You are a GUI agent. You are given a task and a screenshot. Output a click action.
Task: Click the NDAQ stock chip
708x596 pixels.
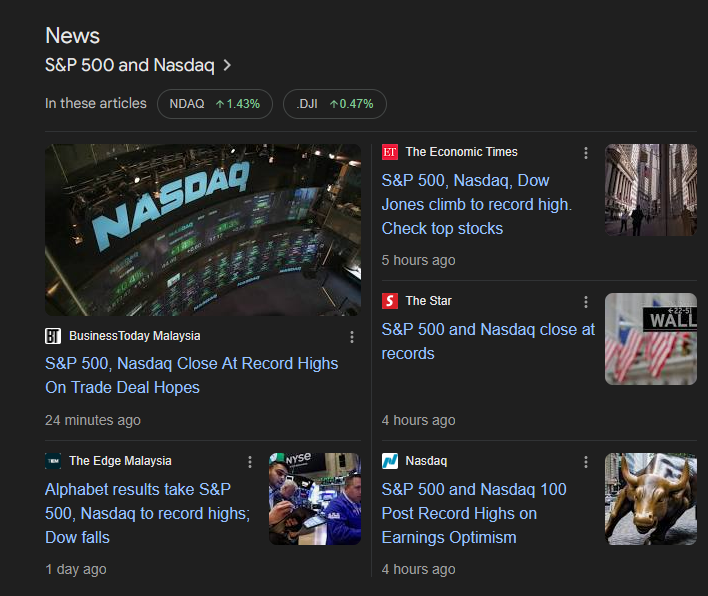tap(215, 104)
